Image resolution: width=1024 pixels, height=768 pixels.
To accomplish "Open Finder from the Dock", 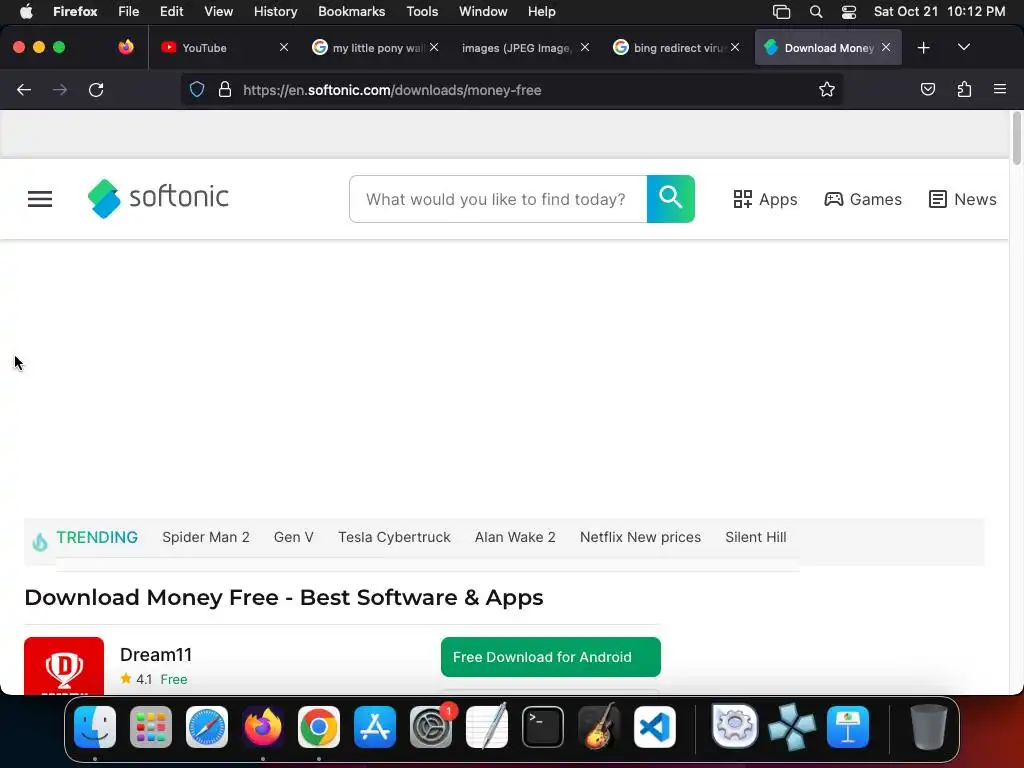I will tap(95, 727).
